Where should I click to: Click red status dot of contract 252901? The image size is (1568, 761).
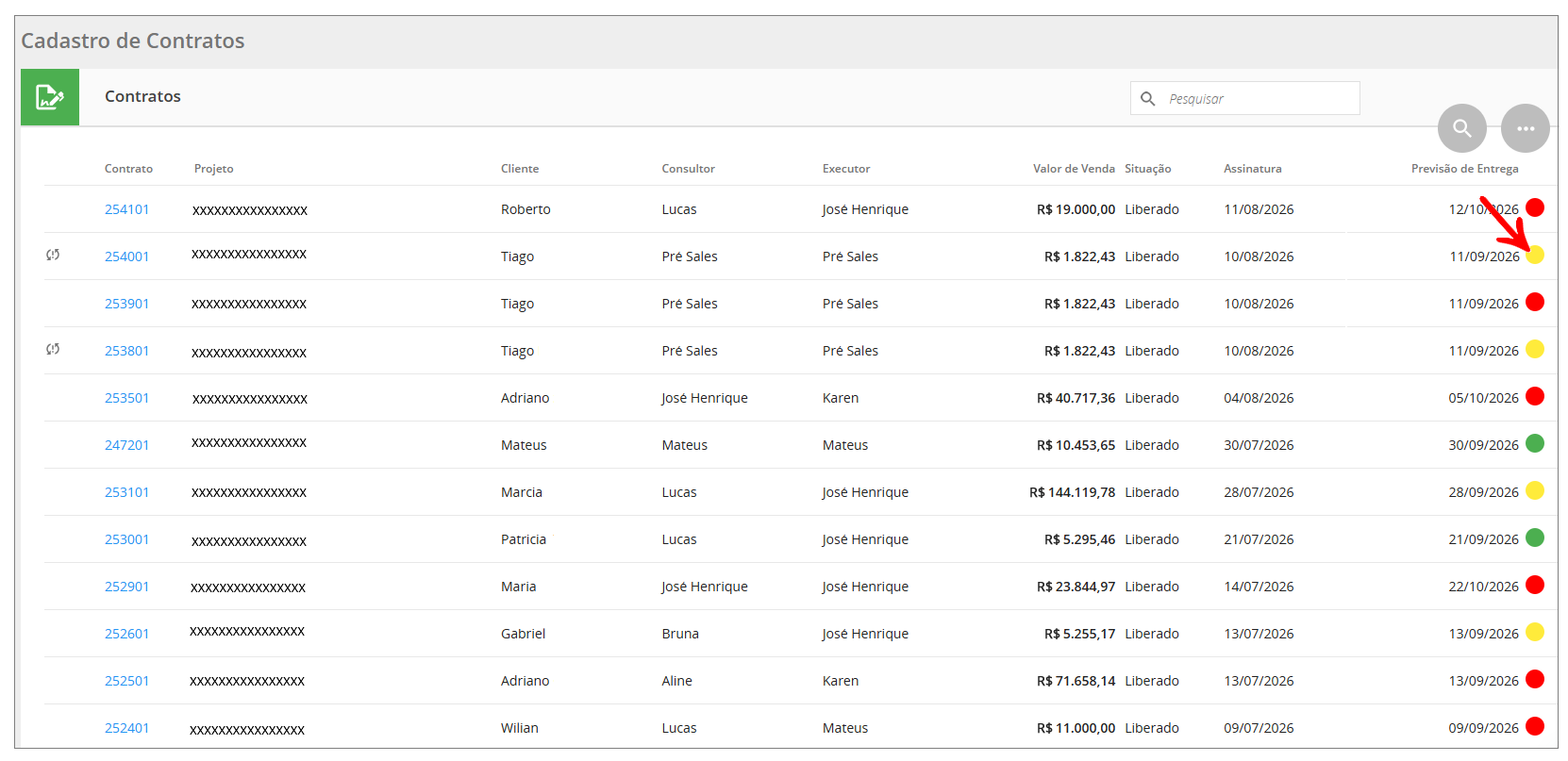(x=1535, y=585)
